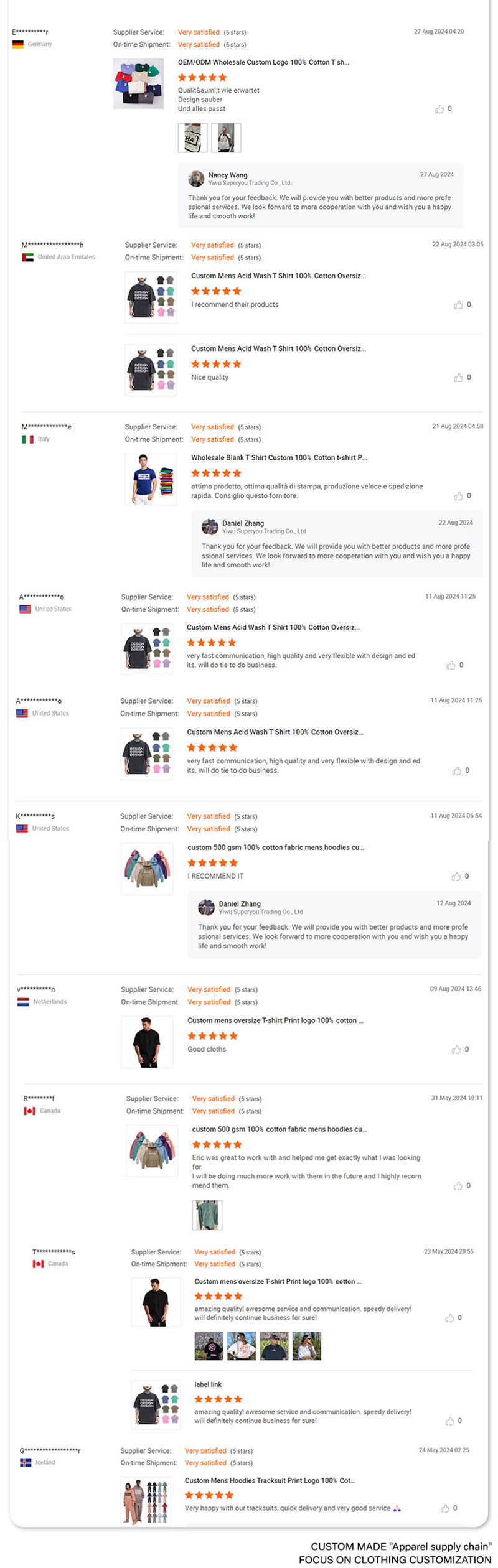Like the Iceland tracksuit review
498x1568 pixels.
click(x=444, y=1508)
